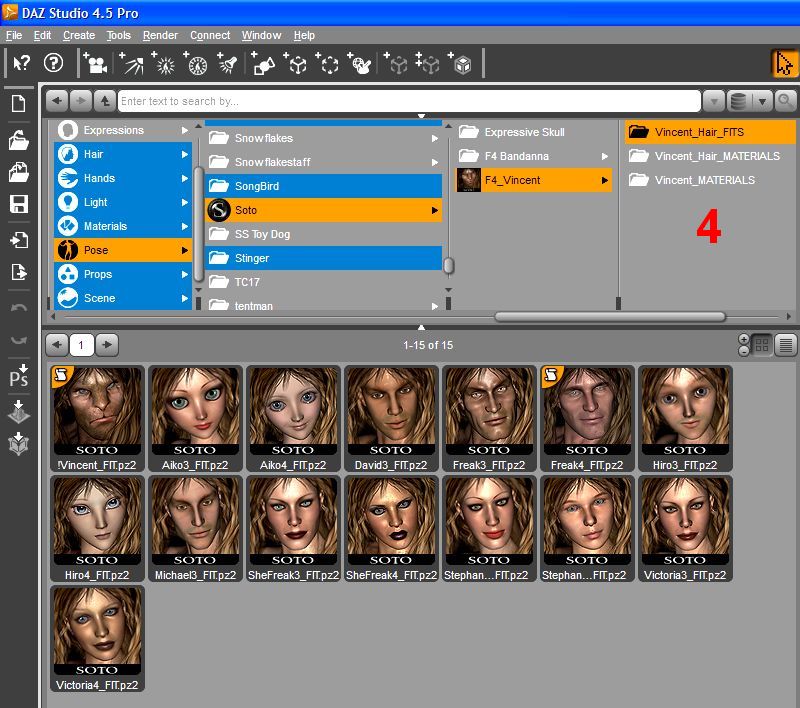
Task: Select the !Vincent_FIT.pz2 thumbnail
Action: click(97, 418)
